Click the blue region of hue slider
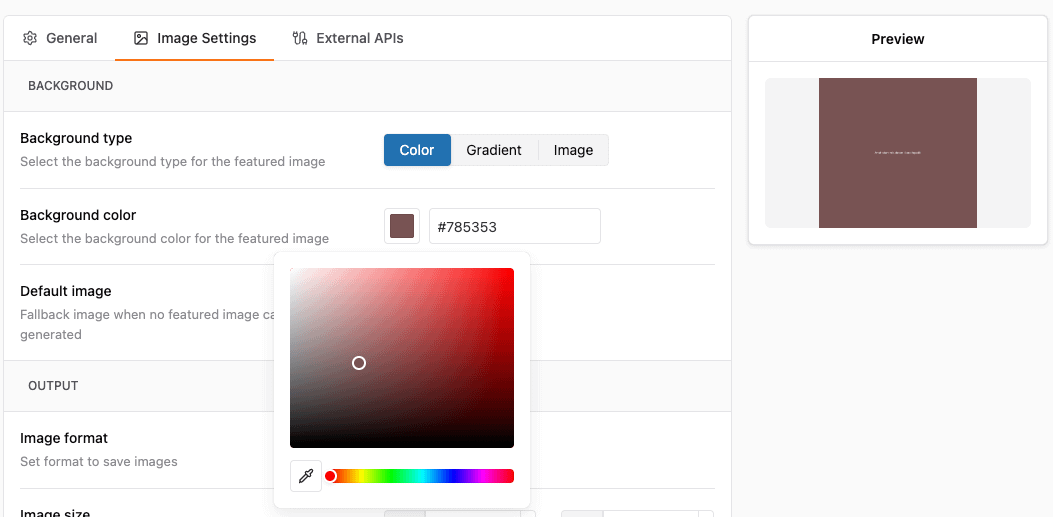This screenshot has width=1053, height=517. 452,476
